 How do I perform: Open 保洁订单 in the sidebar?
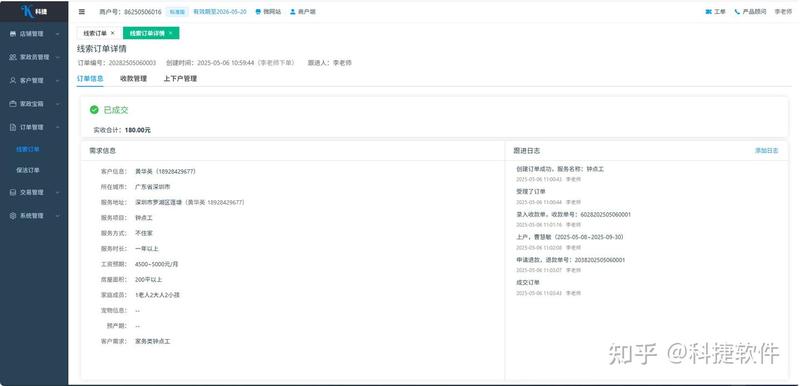click(x=28, y=170)
